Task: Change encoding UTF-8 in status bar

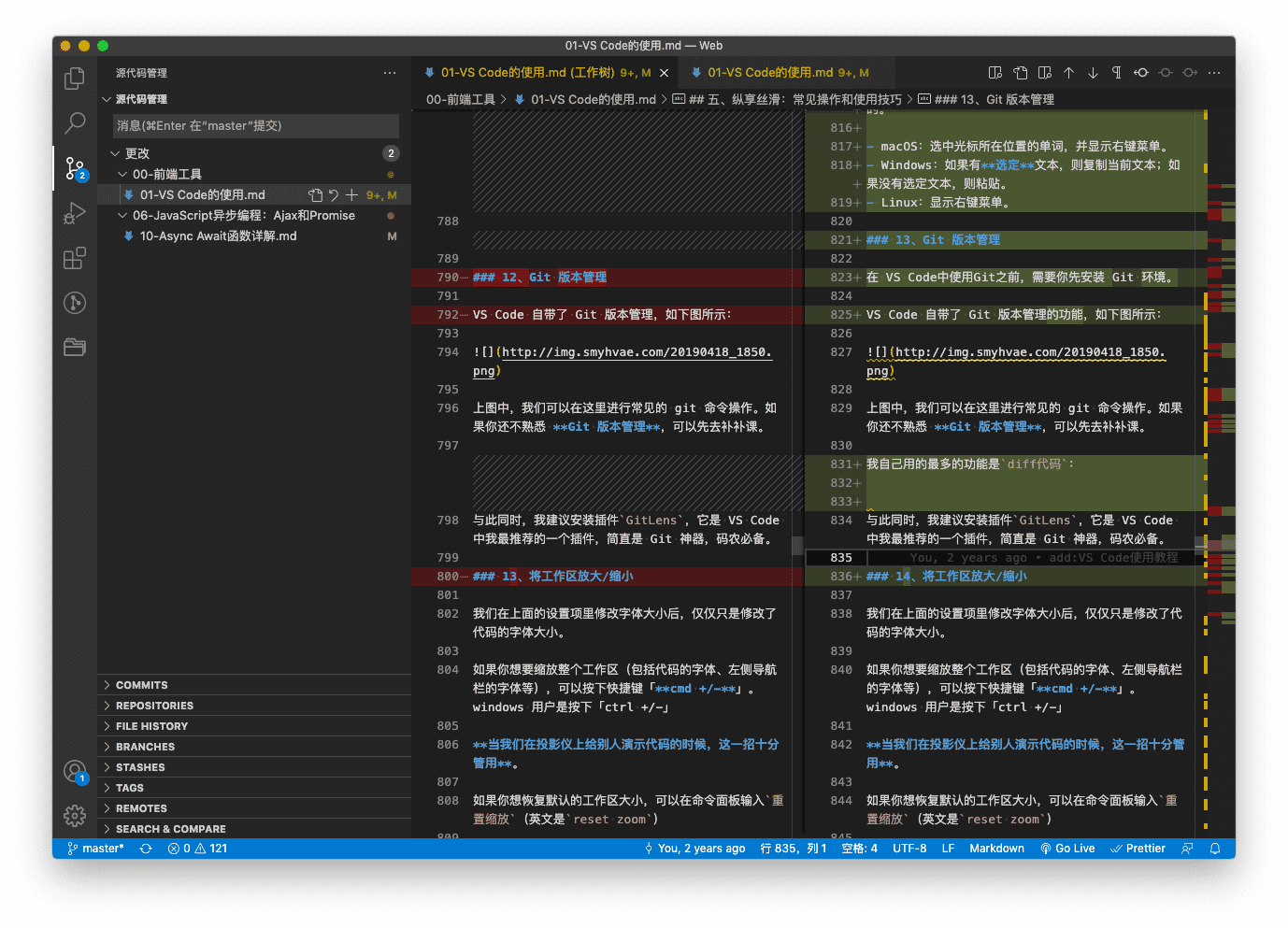Action: click(x=909, y=849)
